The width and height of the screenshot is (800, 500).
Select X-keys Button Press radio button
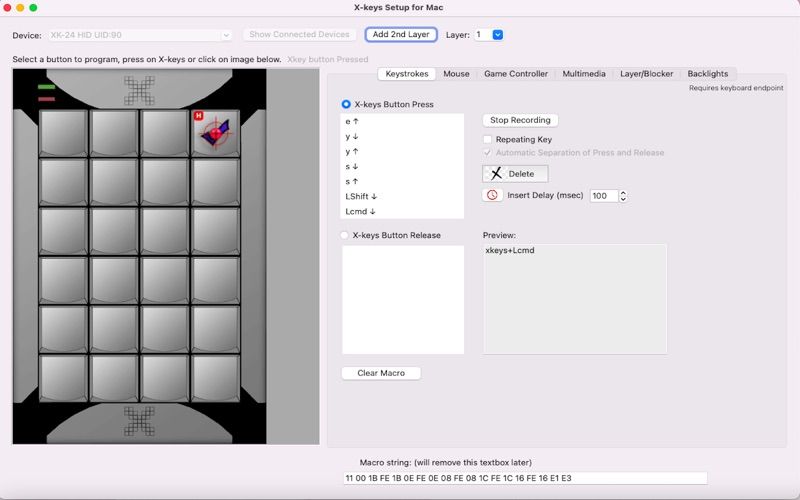coord(346,104)
